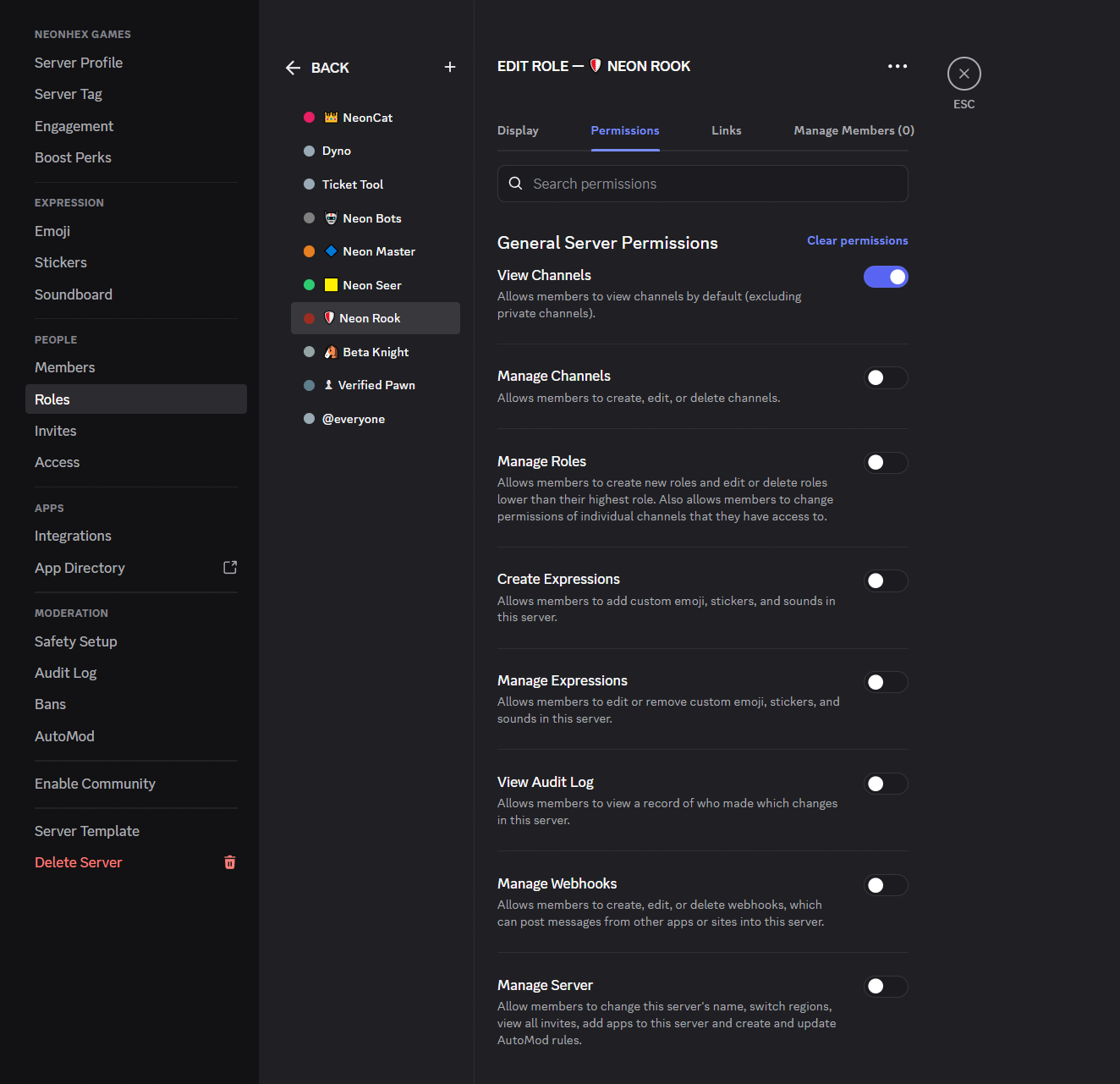Click the BACK button label
The height and width of the screenshot is (1084, 1120).
(330, 68)
